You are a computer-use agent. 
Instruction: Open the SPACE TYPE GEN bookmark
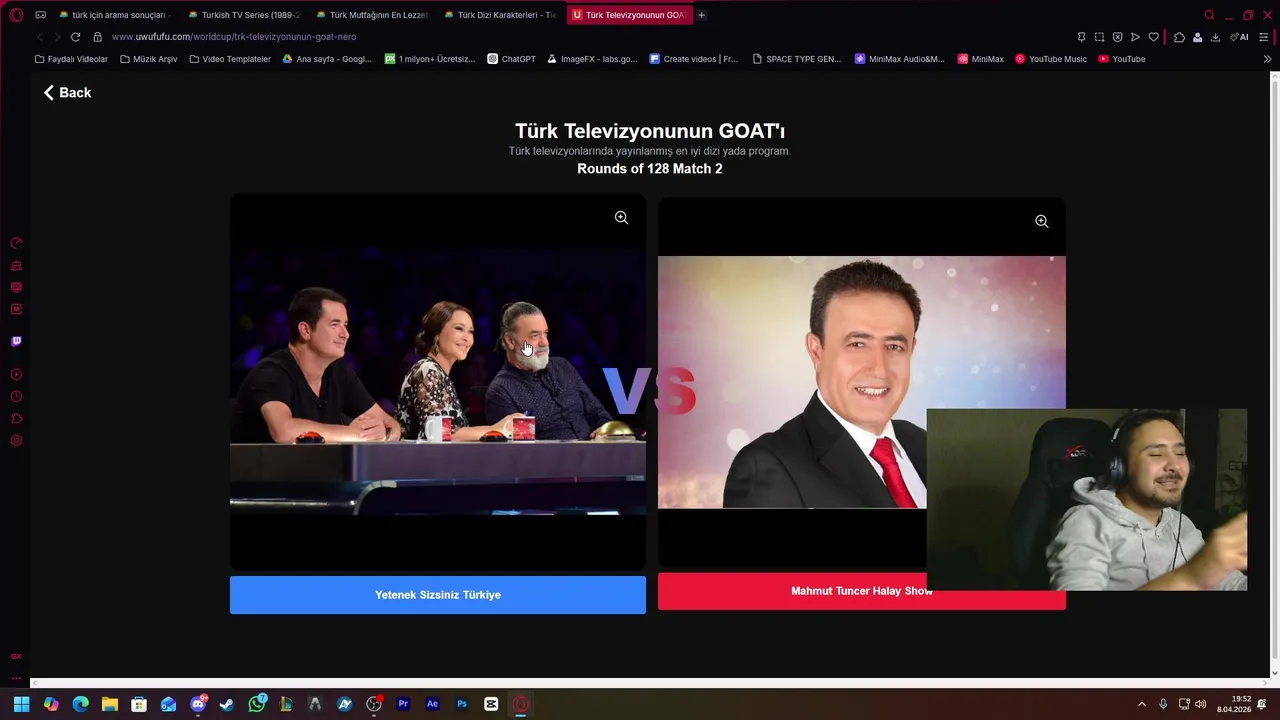click(797, 59)
